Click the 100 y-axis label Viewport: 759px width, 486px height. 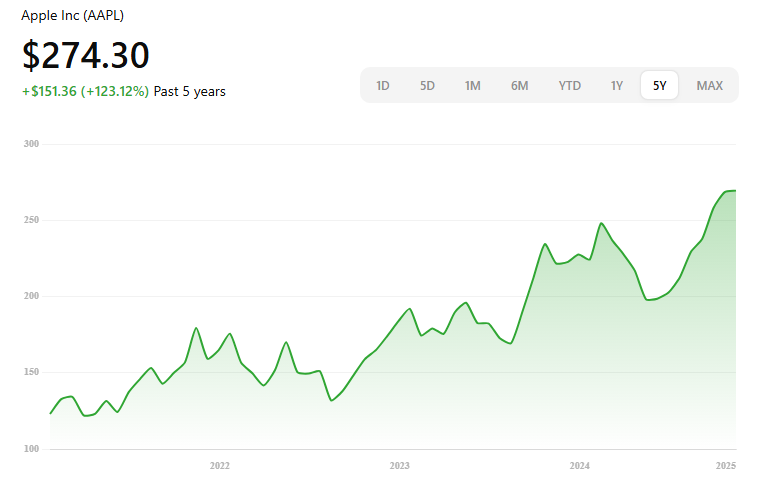click(31, 449)
